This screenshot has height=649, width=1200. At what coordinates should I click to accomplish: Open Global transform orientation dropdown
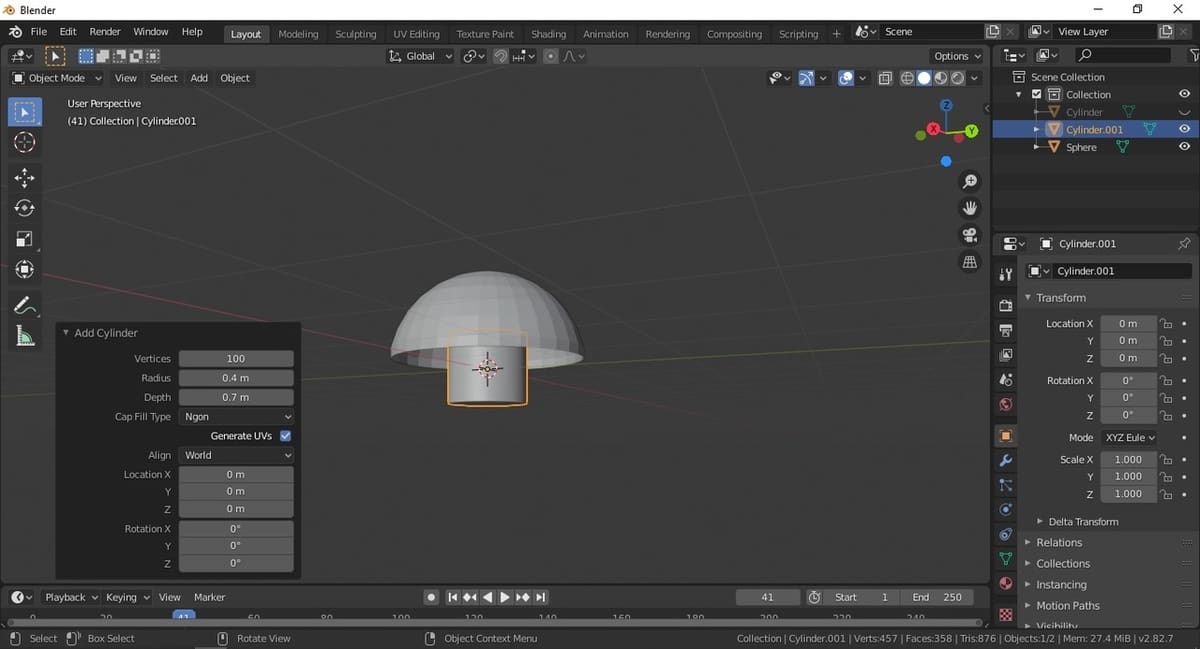421,56
